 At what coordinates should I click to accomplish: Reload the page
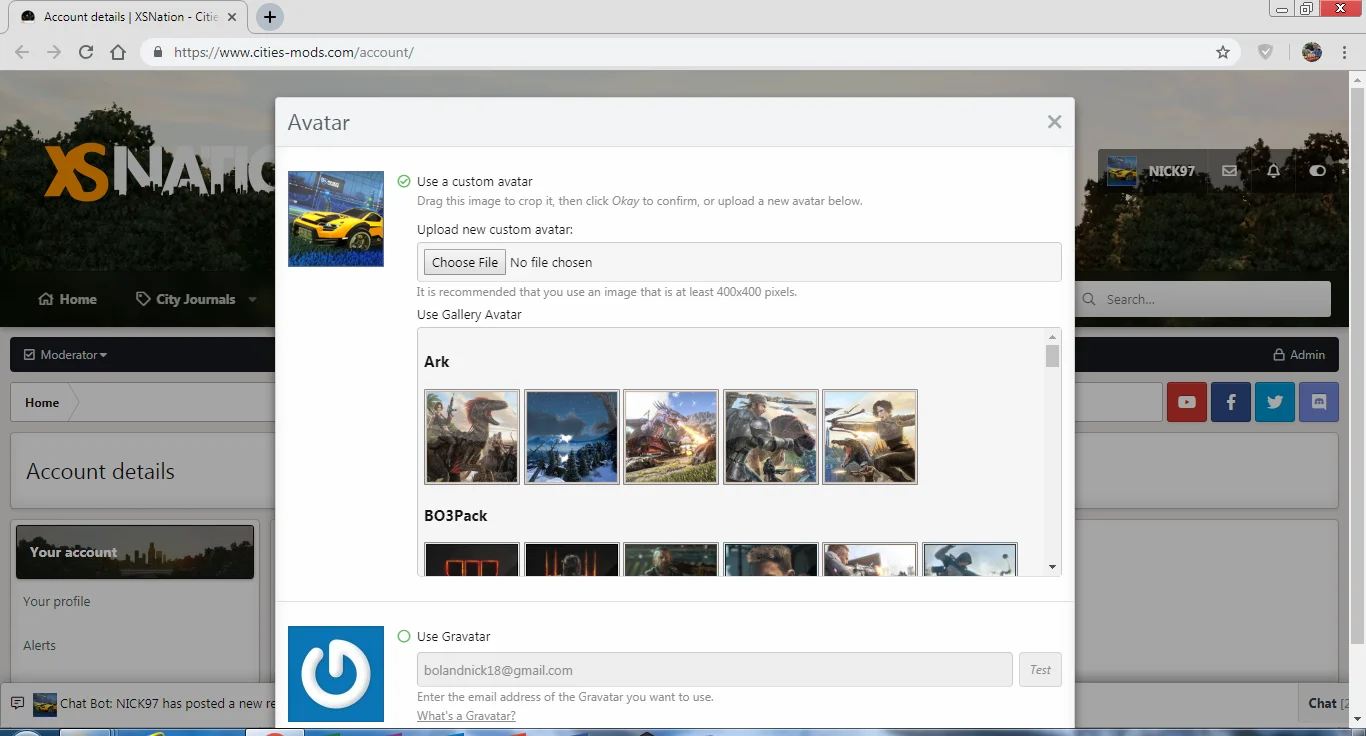tap(86, 52)
